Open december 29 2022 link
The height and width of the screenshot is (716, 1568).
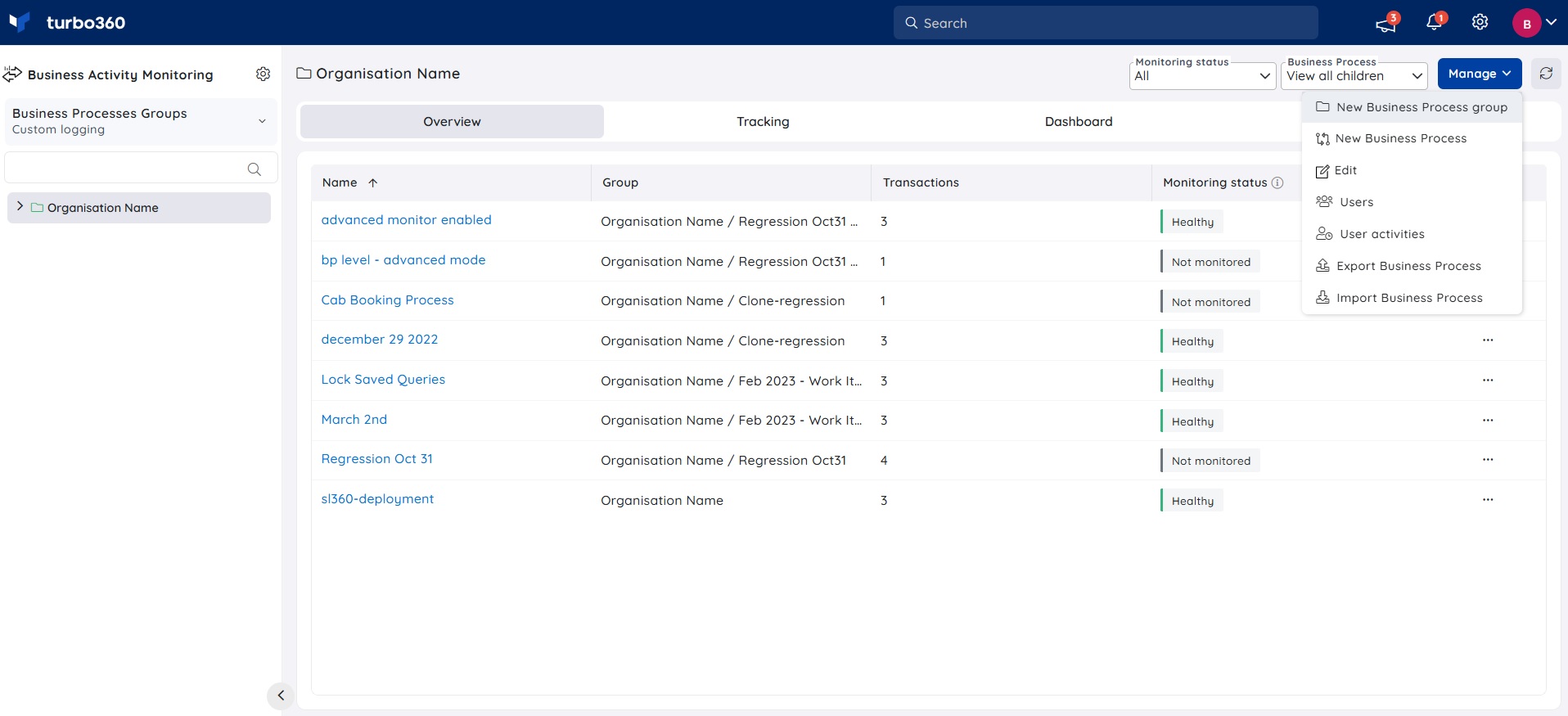point(380,340)
